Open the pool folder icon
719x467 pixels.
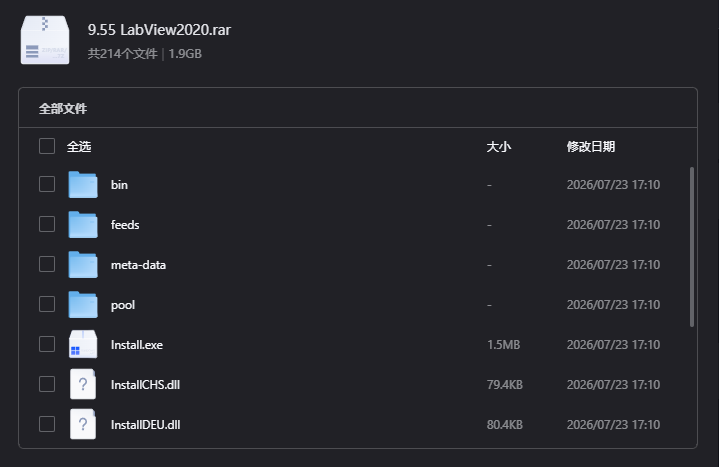point(83,304)
